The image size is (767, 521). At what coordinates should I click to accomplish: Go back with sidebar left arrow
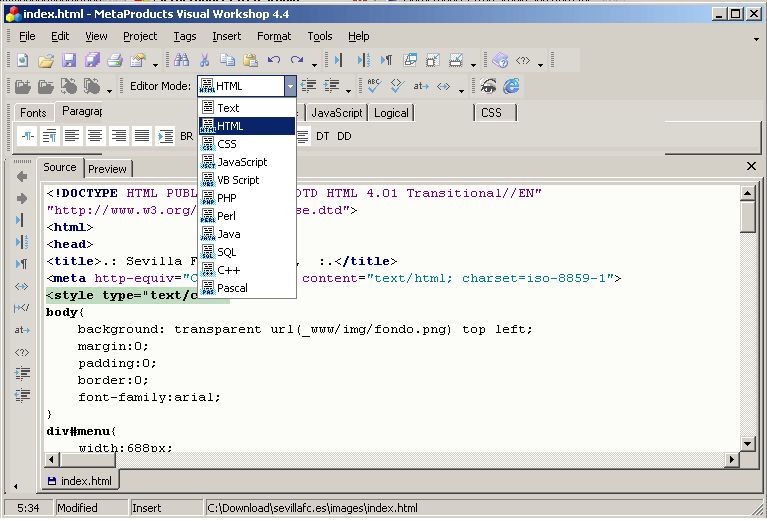[22, 176]
